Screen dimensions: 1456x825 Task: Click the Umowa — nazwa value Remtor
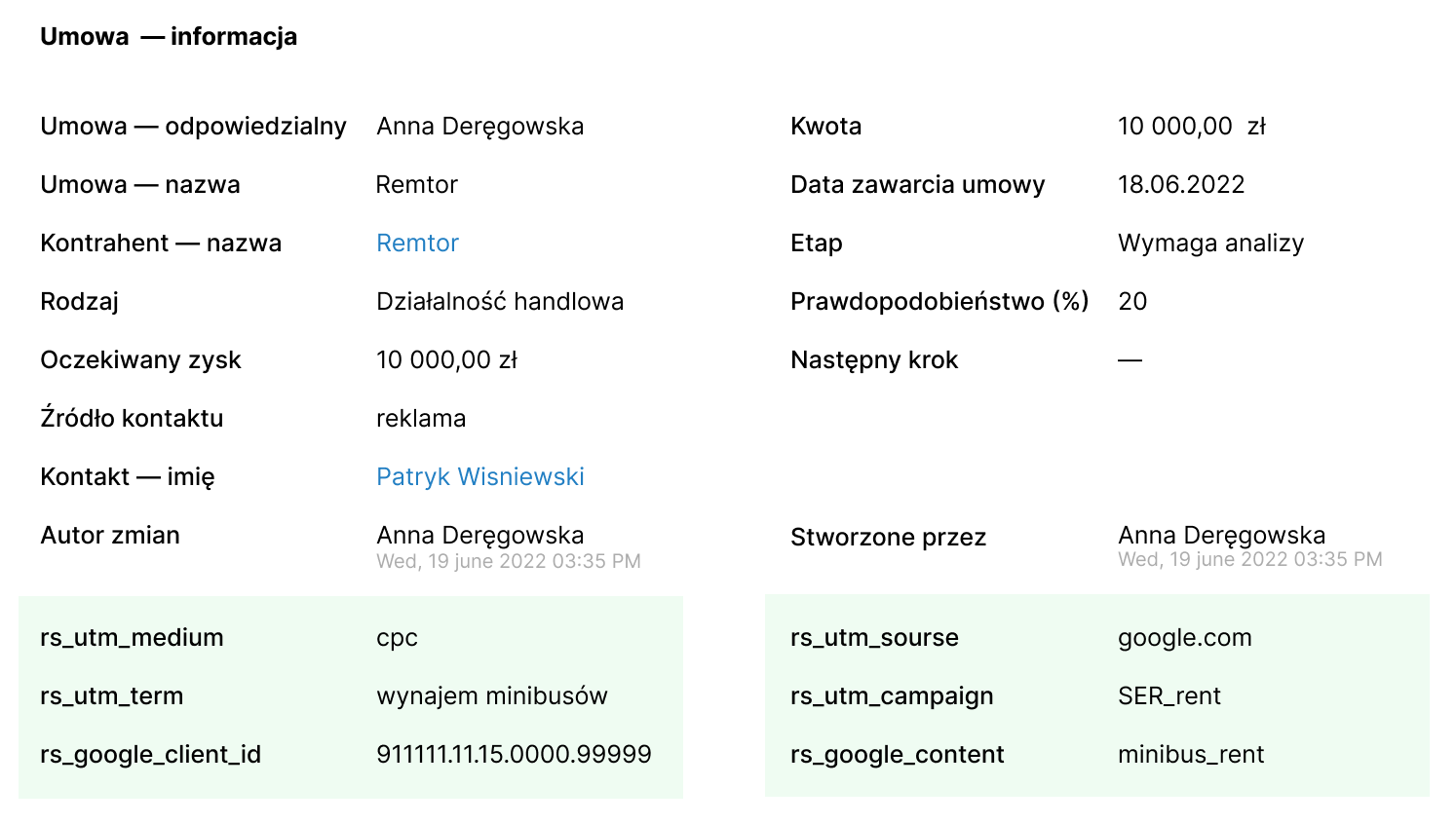[x=416, y=185]
